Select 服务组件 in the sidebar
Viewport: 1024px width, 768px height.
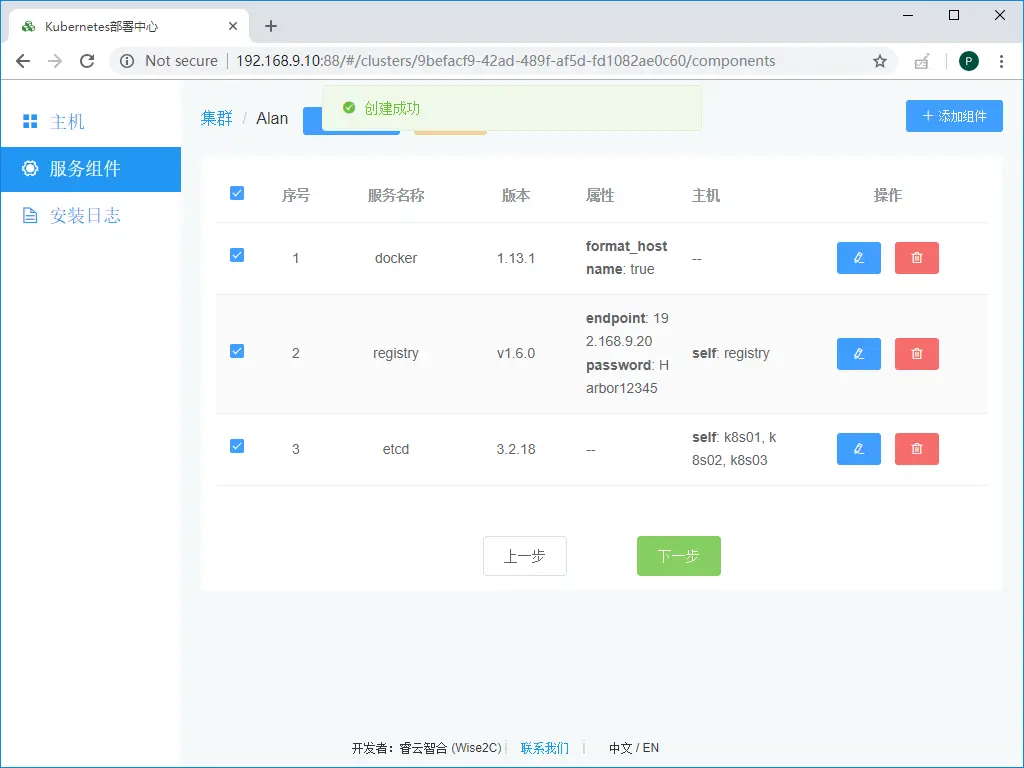click(x=91, y=169)
